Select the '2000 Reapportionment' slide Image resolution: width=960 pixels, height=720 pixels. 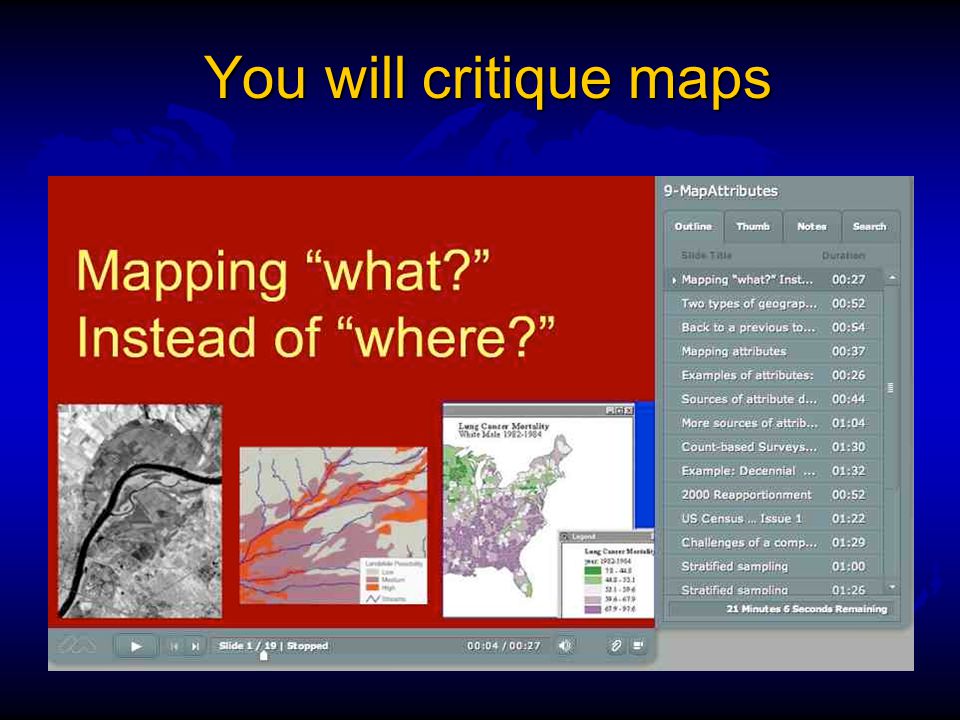tap(774, 495)
